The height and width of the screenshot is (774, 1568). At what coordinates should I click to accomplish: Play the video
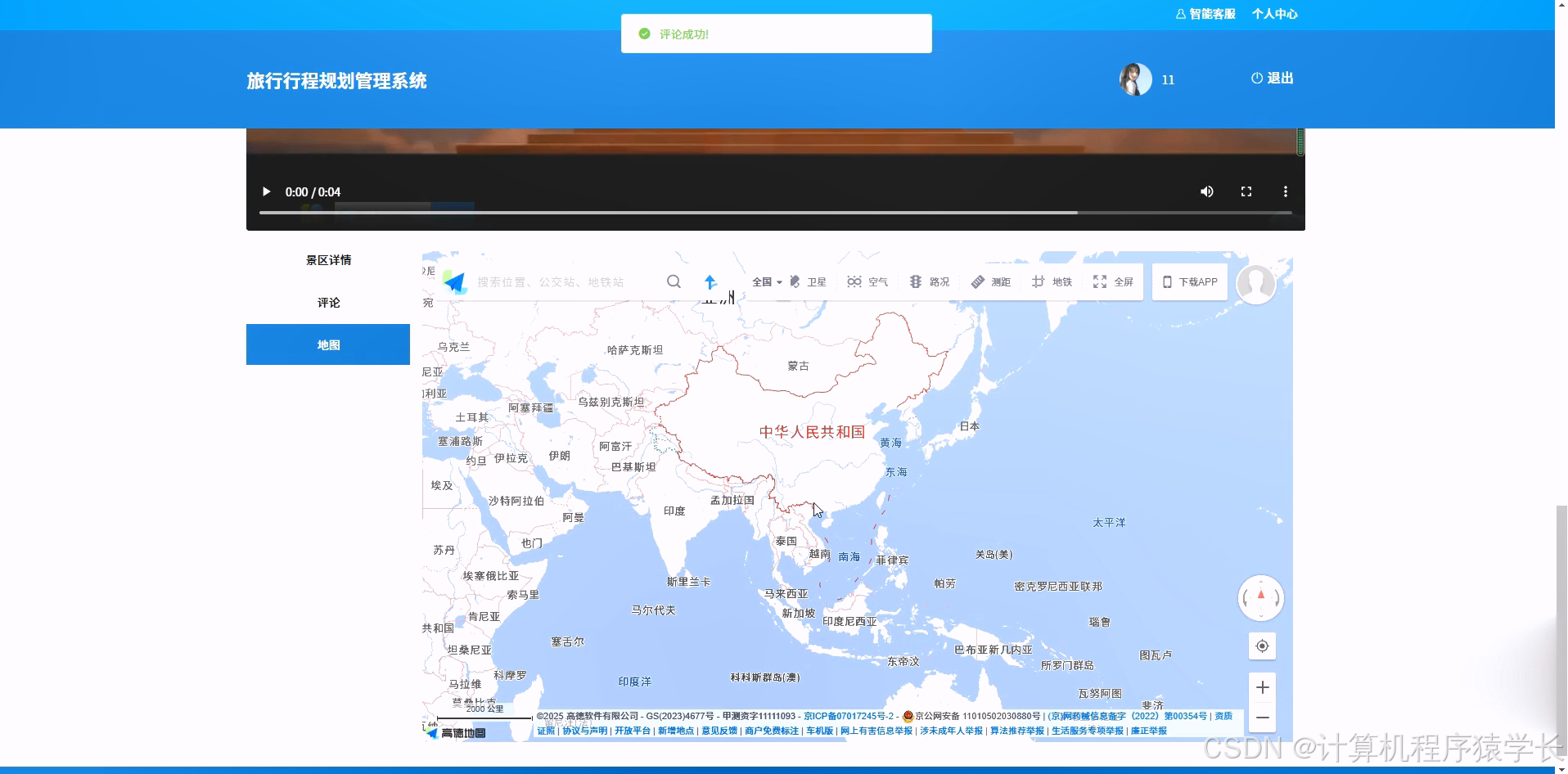coord(266,191)
